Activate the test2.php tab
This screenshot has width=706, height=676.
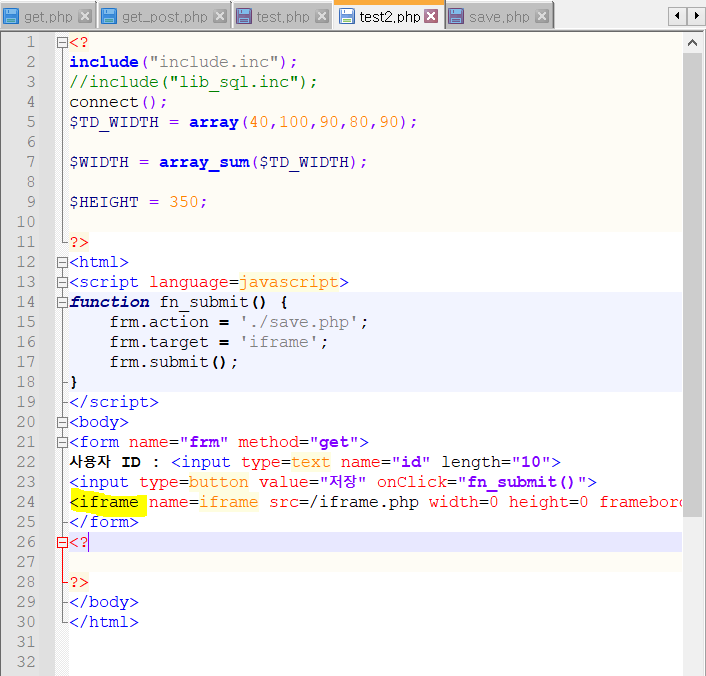click(389, 17)
